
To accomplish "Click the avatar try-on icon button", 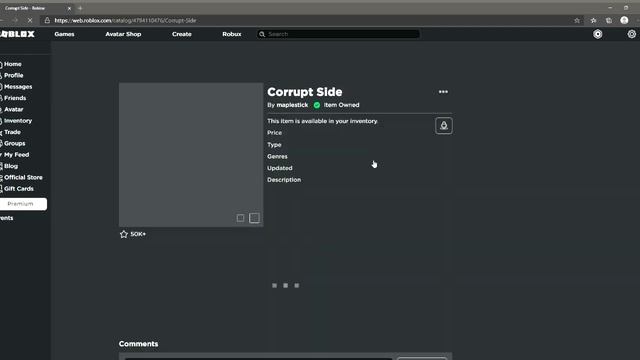I will 444,126.
